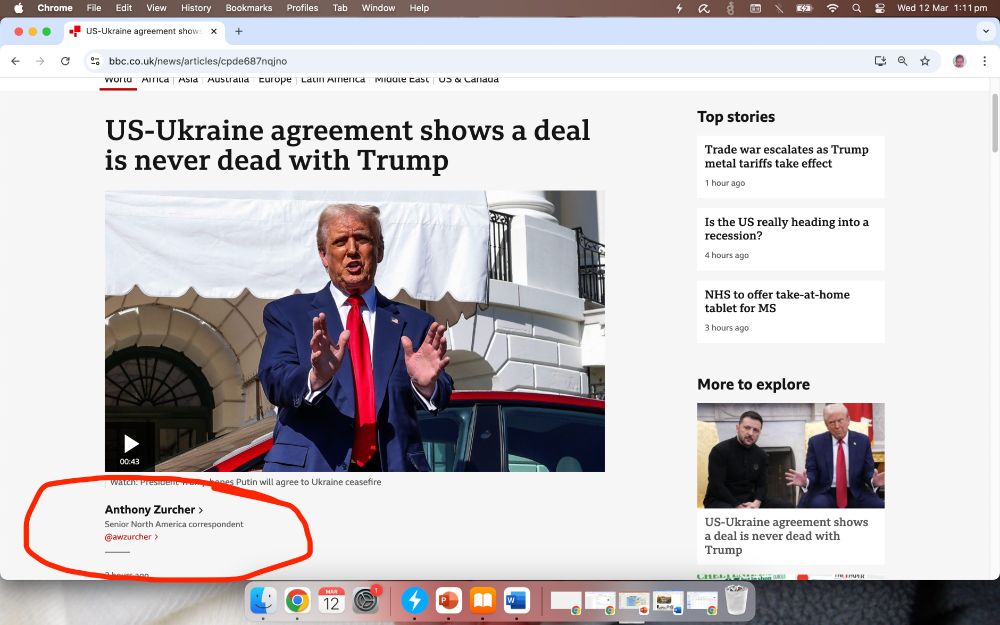Viewport: 1000px width, 625px height.
Task: Open the Profiles menu
Action: 302,8
